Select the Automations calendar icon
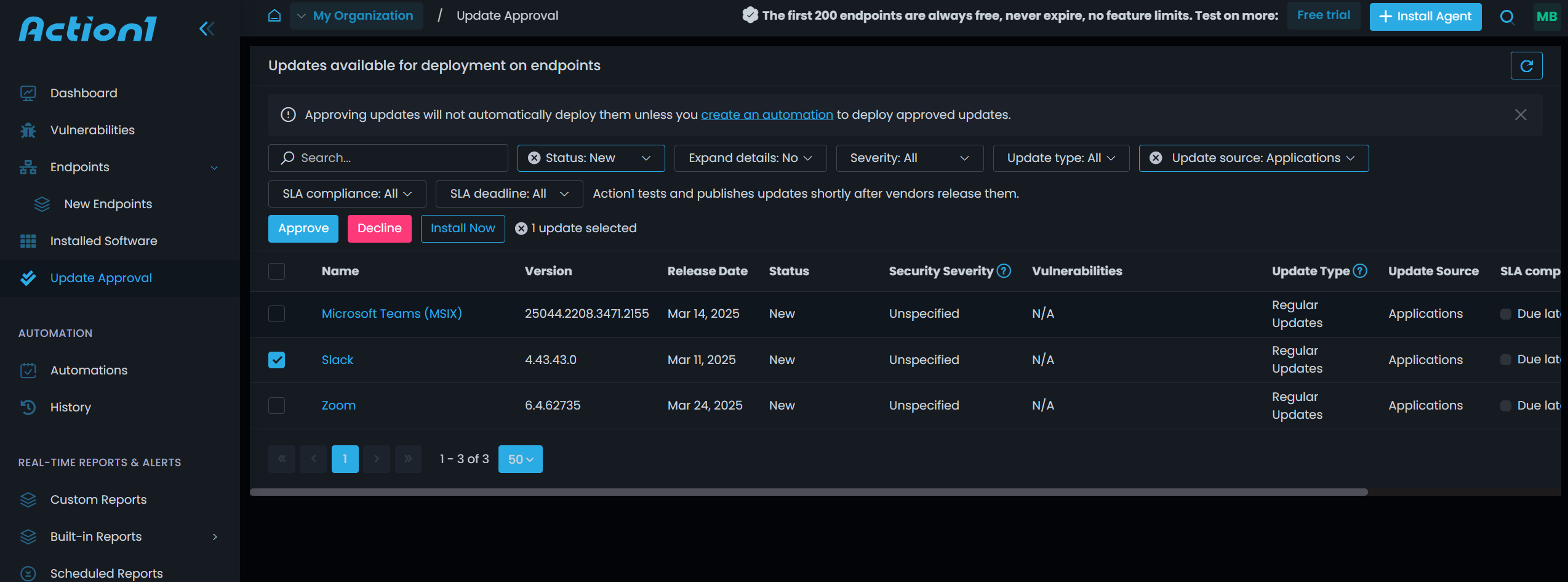 (28, 370)
